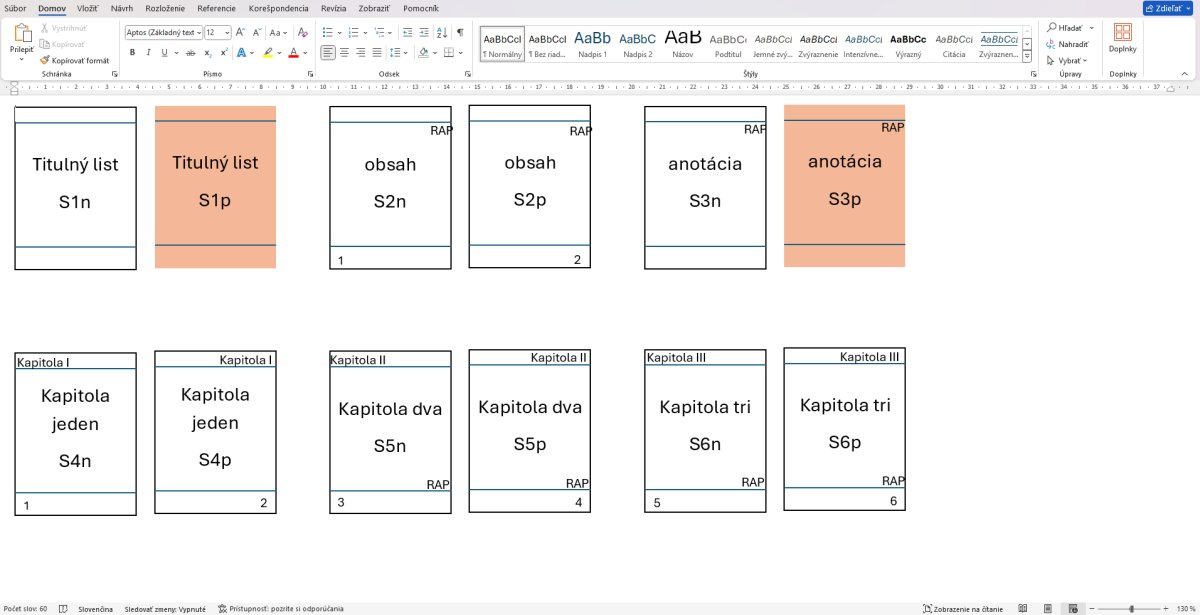The image size is (1200, 615).
Task: Switch to the Rozloženie tab
Action: click(165, 7)
